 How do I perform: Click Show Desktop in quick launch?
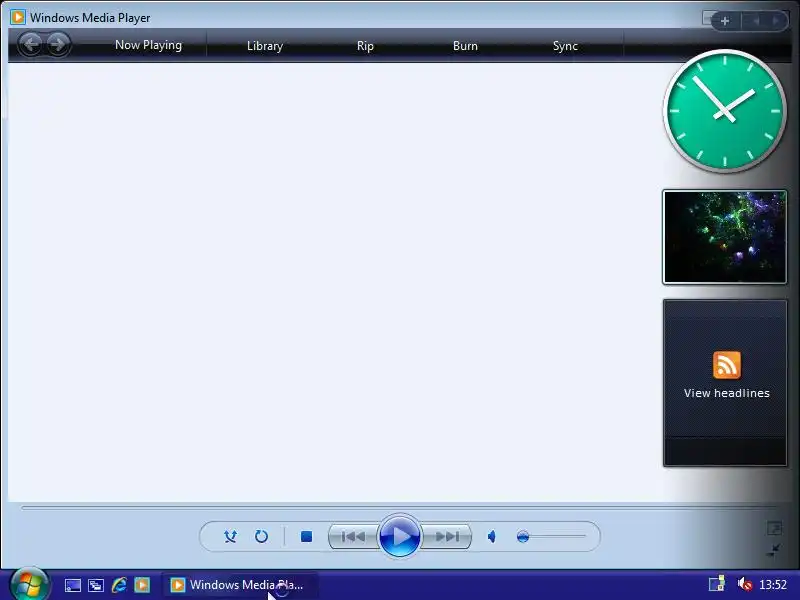click(72, 585)
